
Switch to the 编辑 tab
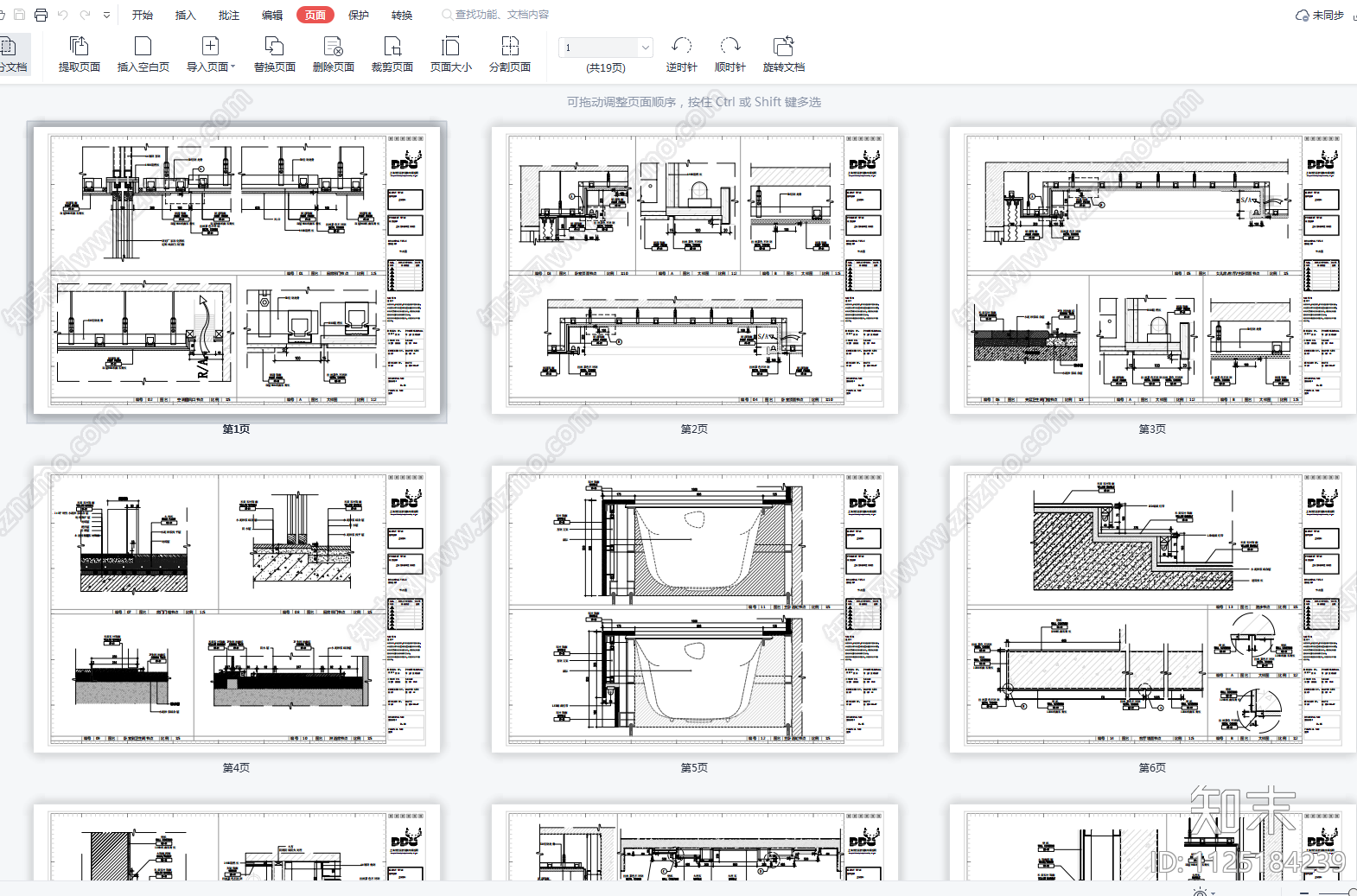(x=272, y=15)
